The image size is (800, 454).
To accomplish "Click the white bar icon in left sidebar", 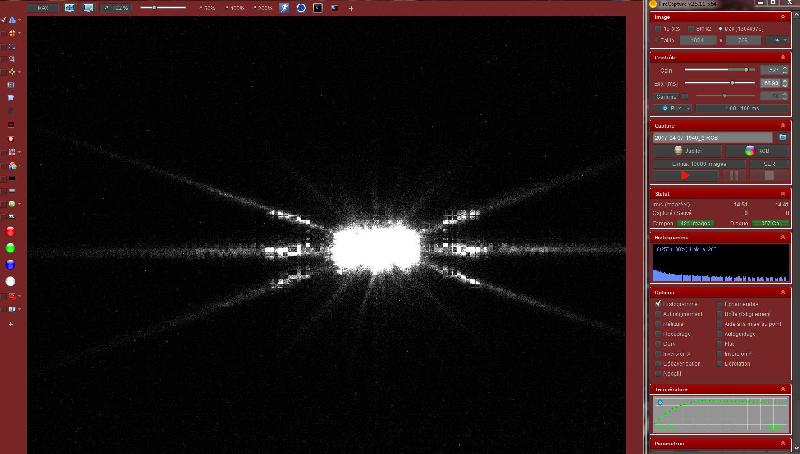I will point(12,191).
